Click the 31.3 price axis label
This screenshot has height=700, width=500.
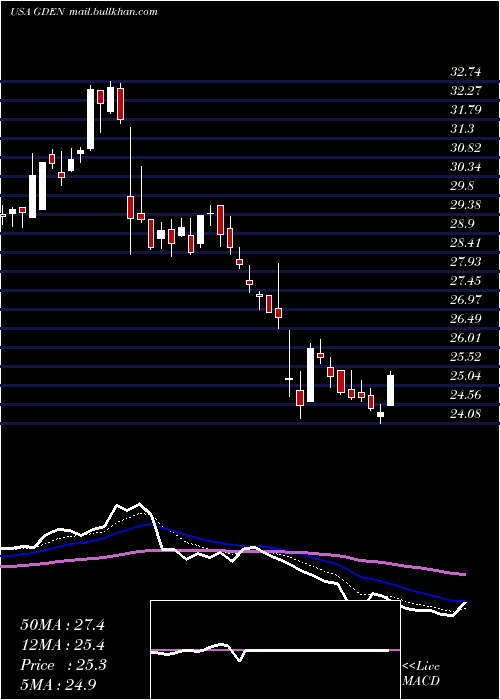pyautogui.click(x=462, y=129)
